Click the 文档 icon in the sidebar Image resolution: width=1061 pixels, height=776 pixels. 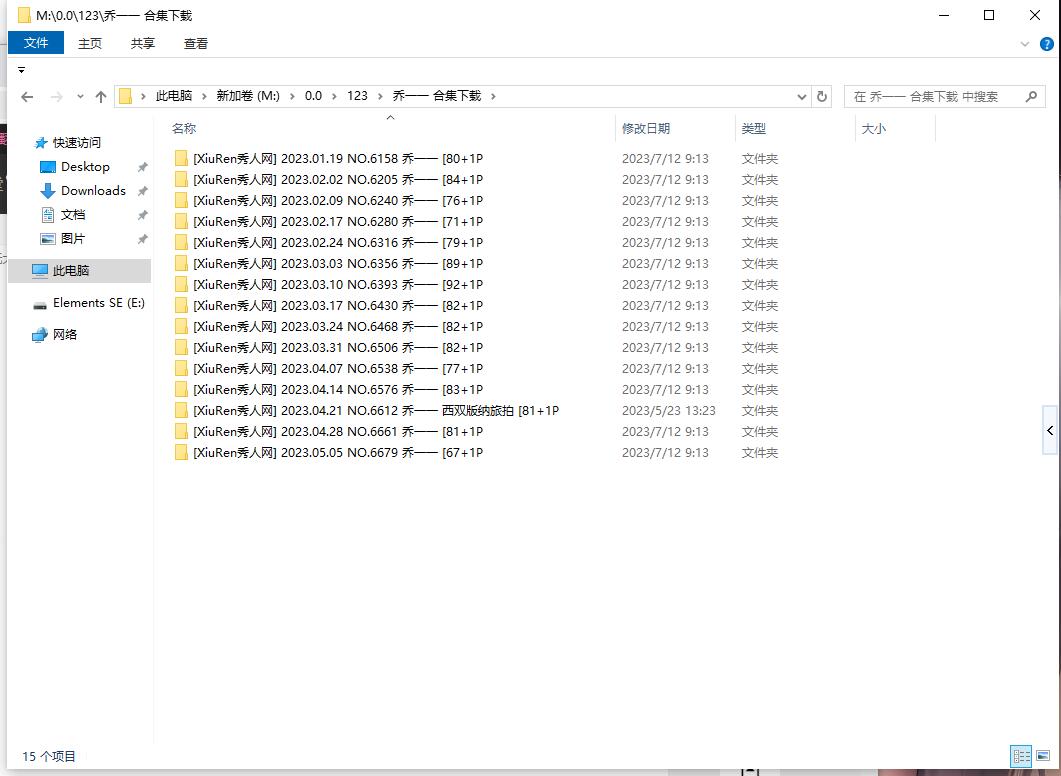(47, 215)
